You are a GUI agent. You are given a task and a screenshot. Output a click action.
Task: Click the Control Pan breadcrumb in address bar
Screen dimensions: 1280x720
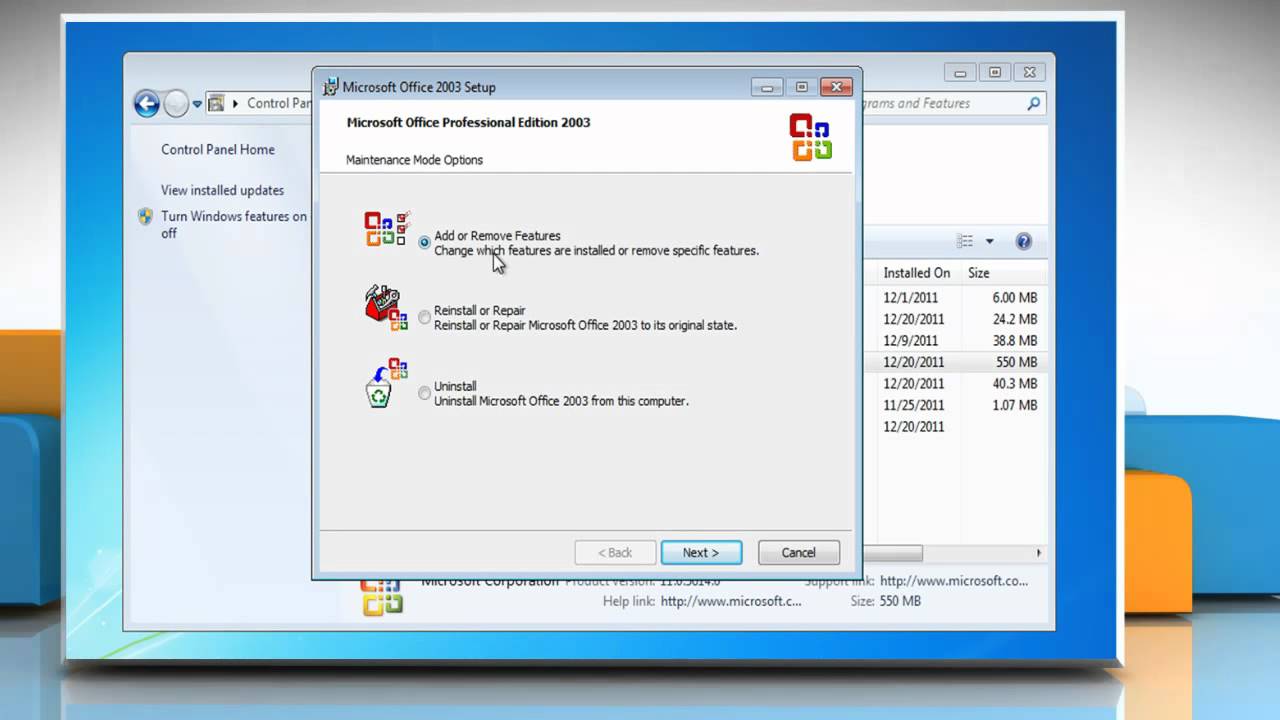tap(279, 103)
